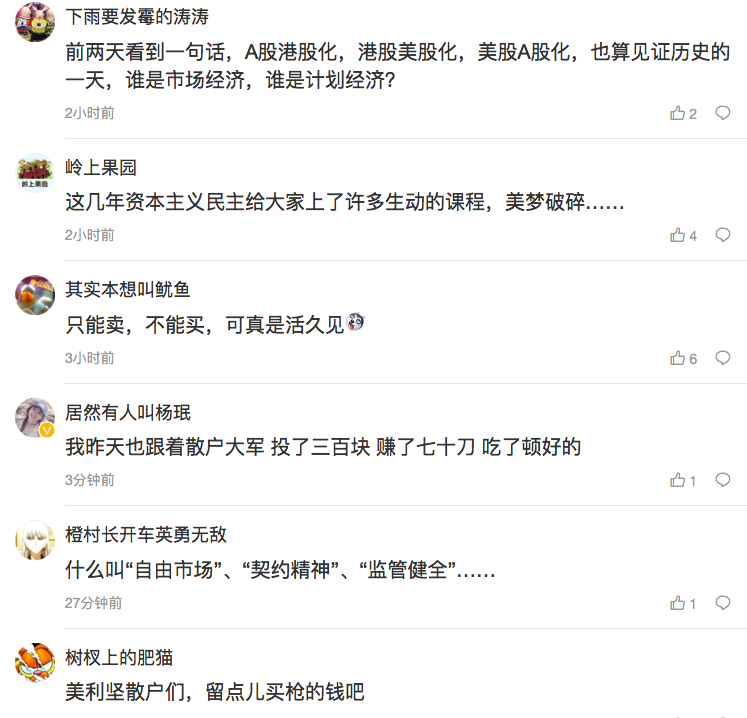747x718 pixels.
Task: Open avatar of 其实本想叫鱿鱼
Action: tap(35, 295)
